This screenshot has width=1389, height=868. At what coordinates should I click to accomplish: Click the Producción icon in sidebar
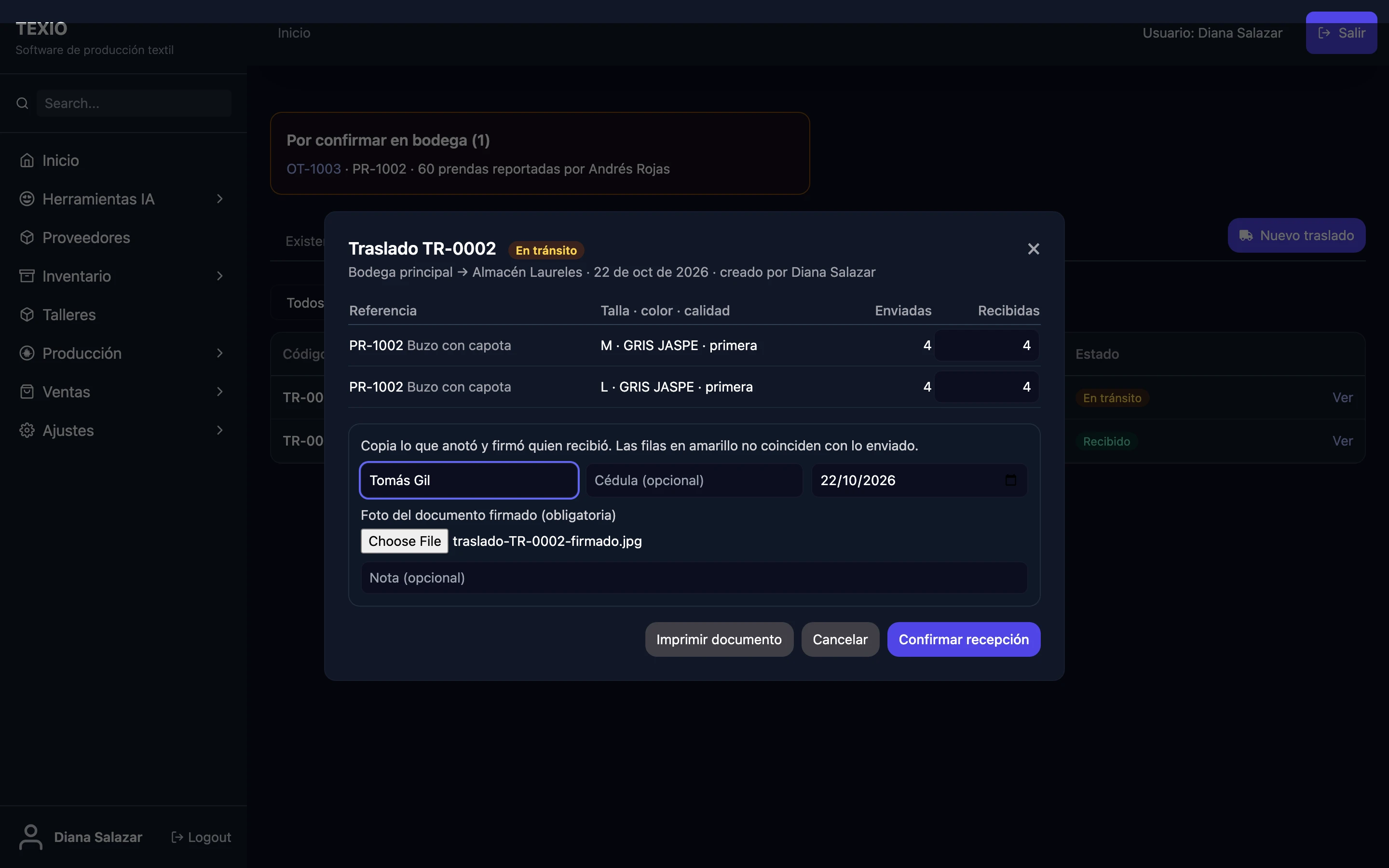(27, 353)
